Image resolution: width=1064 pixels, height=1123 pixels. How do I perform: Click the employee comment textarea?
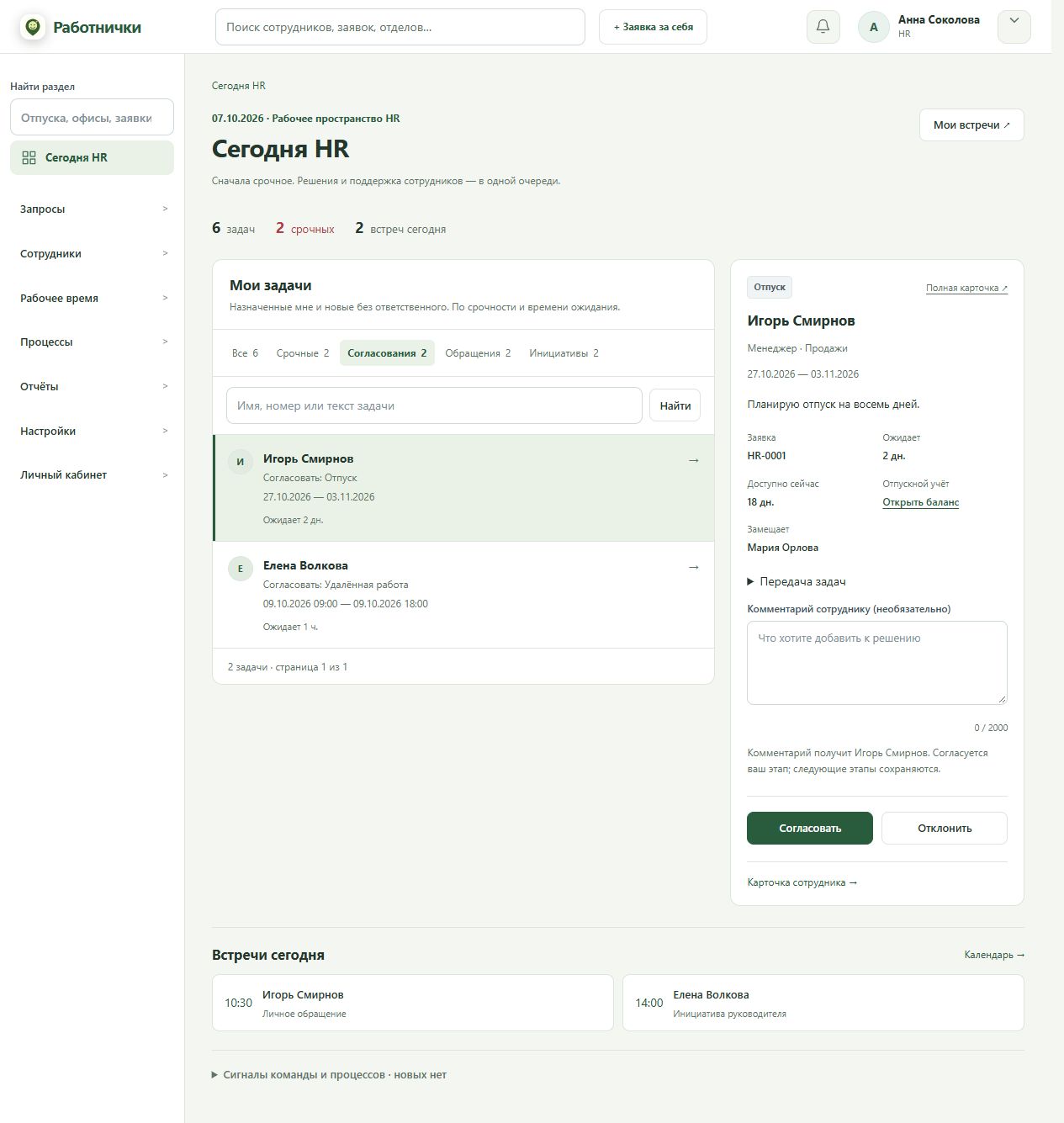click(x=877, y=663)
